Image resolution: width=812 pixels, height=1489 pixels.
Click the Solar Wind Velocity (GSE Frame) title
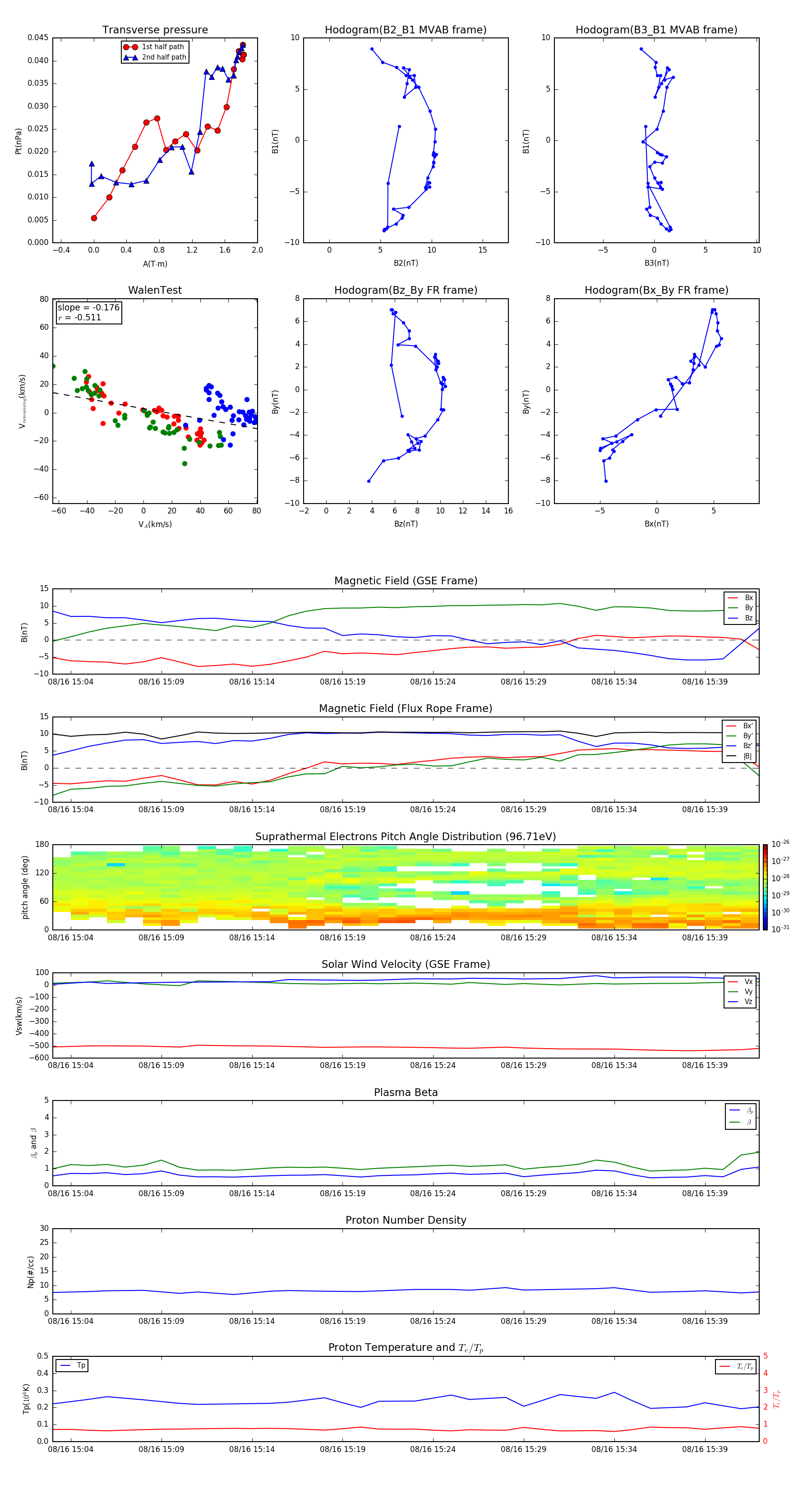click(x=406, y=964)
